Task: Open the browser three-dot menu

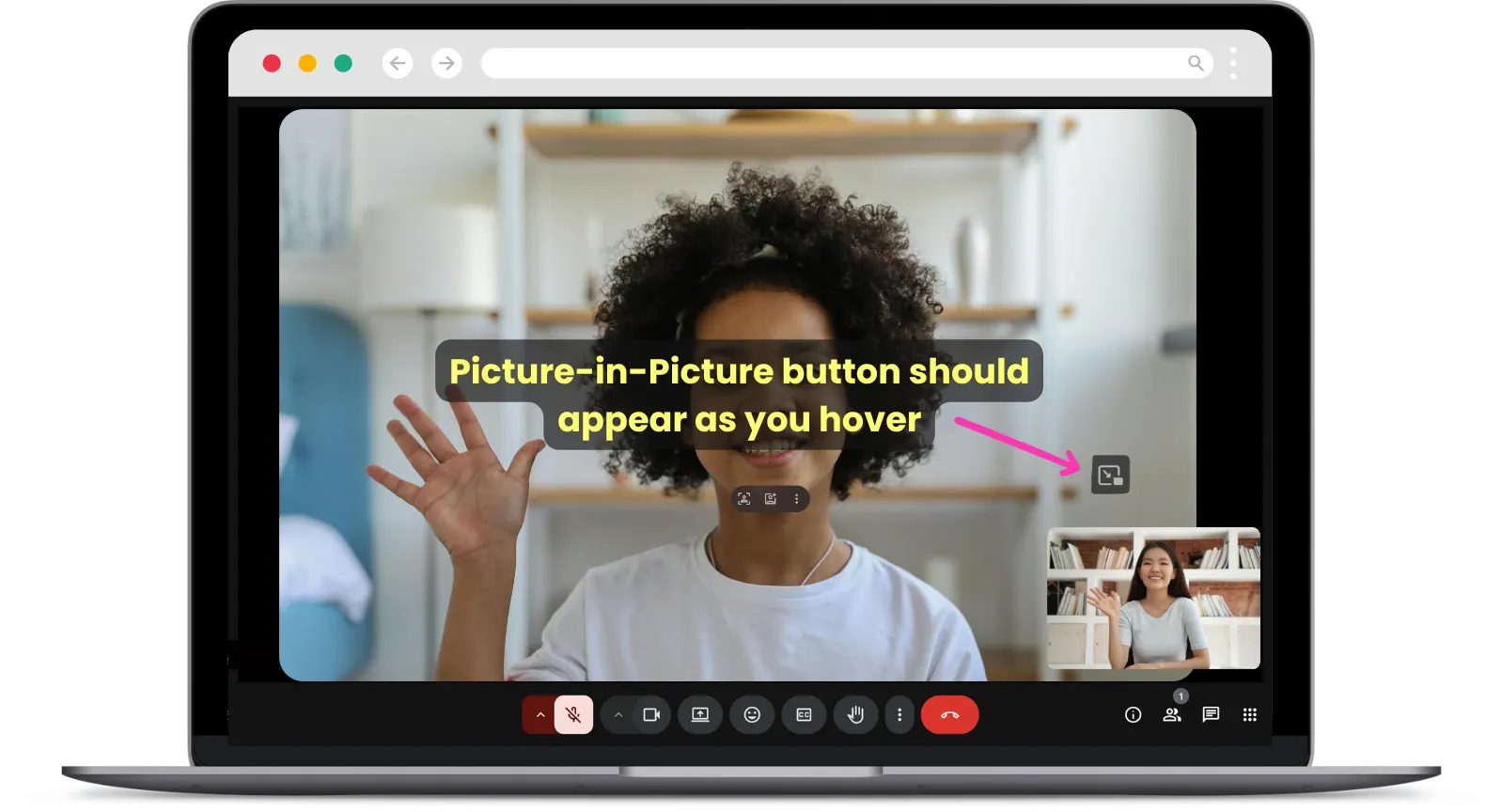Action: coord(1233,63)
